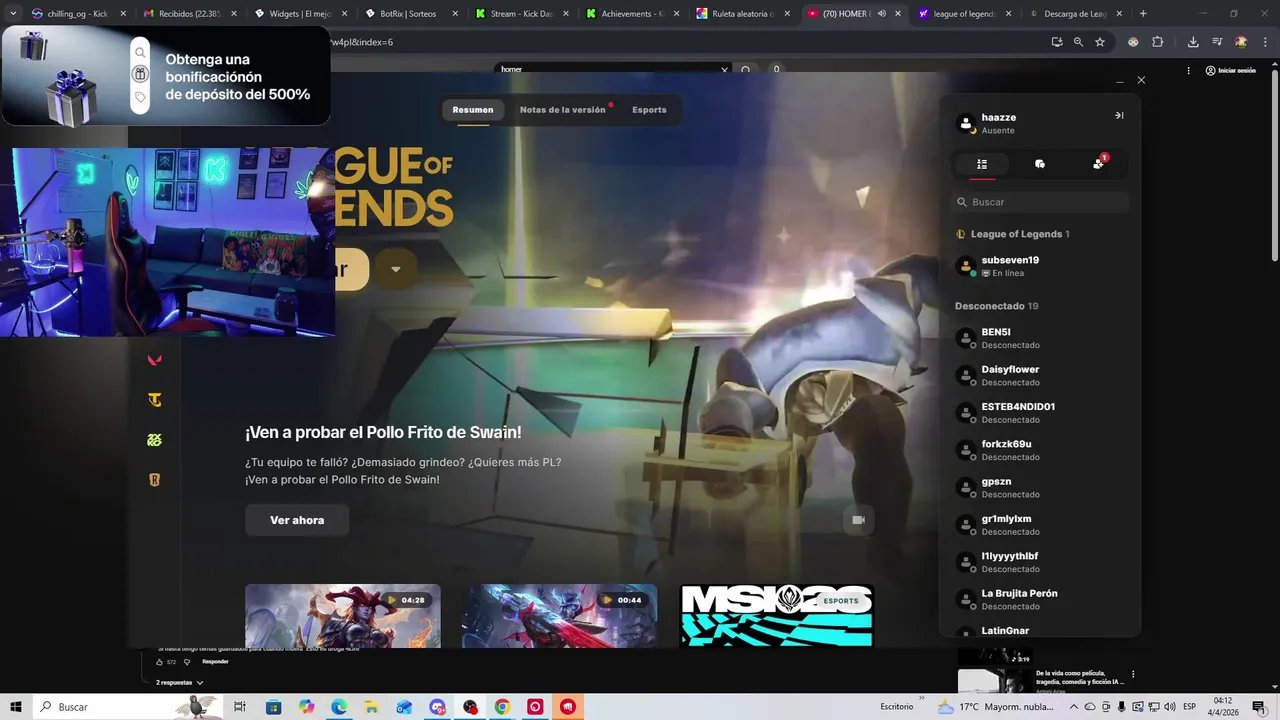Click the tag icon on promo overlay

[140, 97]
